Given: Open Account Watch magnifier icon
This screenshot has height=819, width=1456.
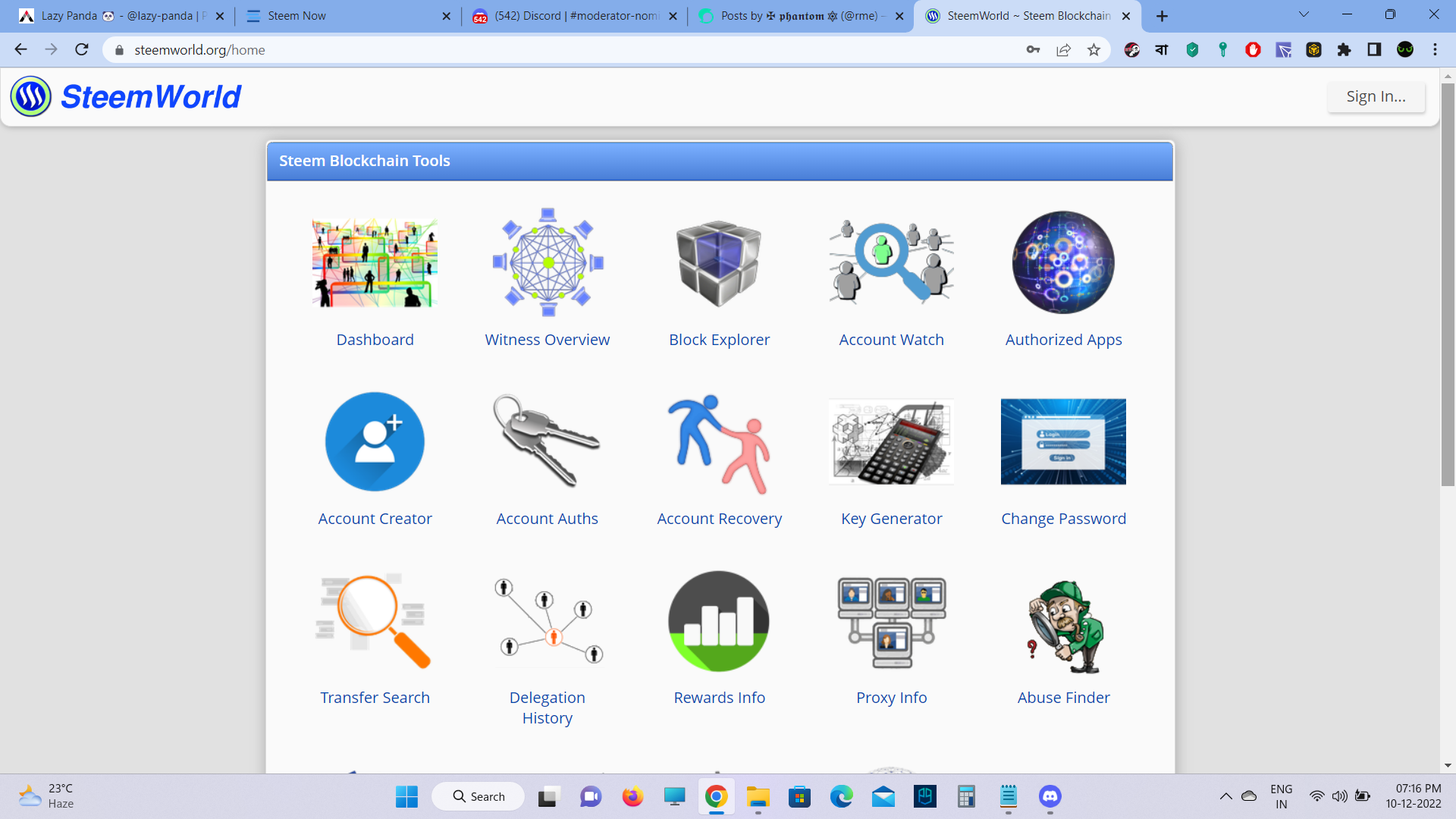Looking at the screenshot, I should (891, 262).
